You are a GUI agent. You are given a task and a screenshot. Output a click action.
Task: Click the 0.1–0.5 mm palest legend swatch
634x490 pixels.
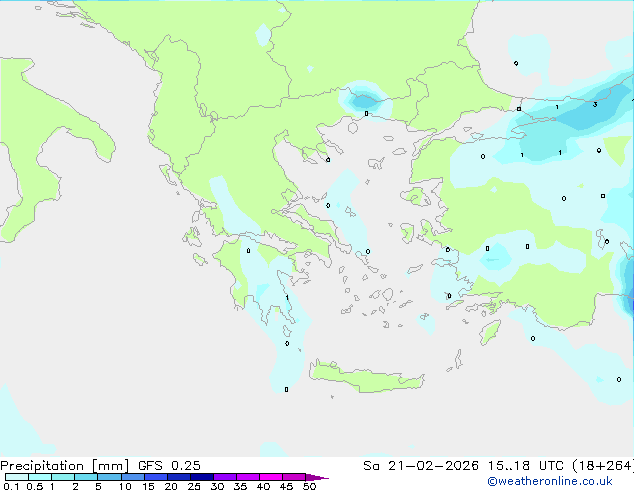click(x=17, y=477)
